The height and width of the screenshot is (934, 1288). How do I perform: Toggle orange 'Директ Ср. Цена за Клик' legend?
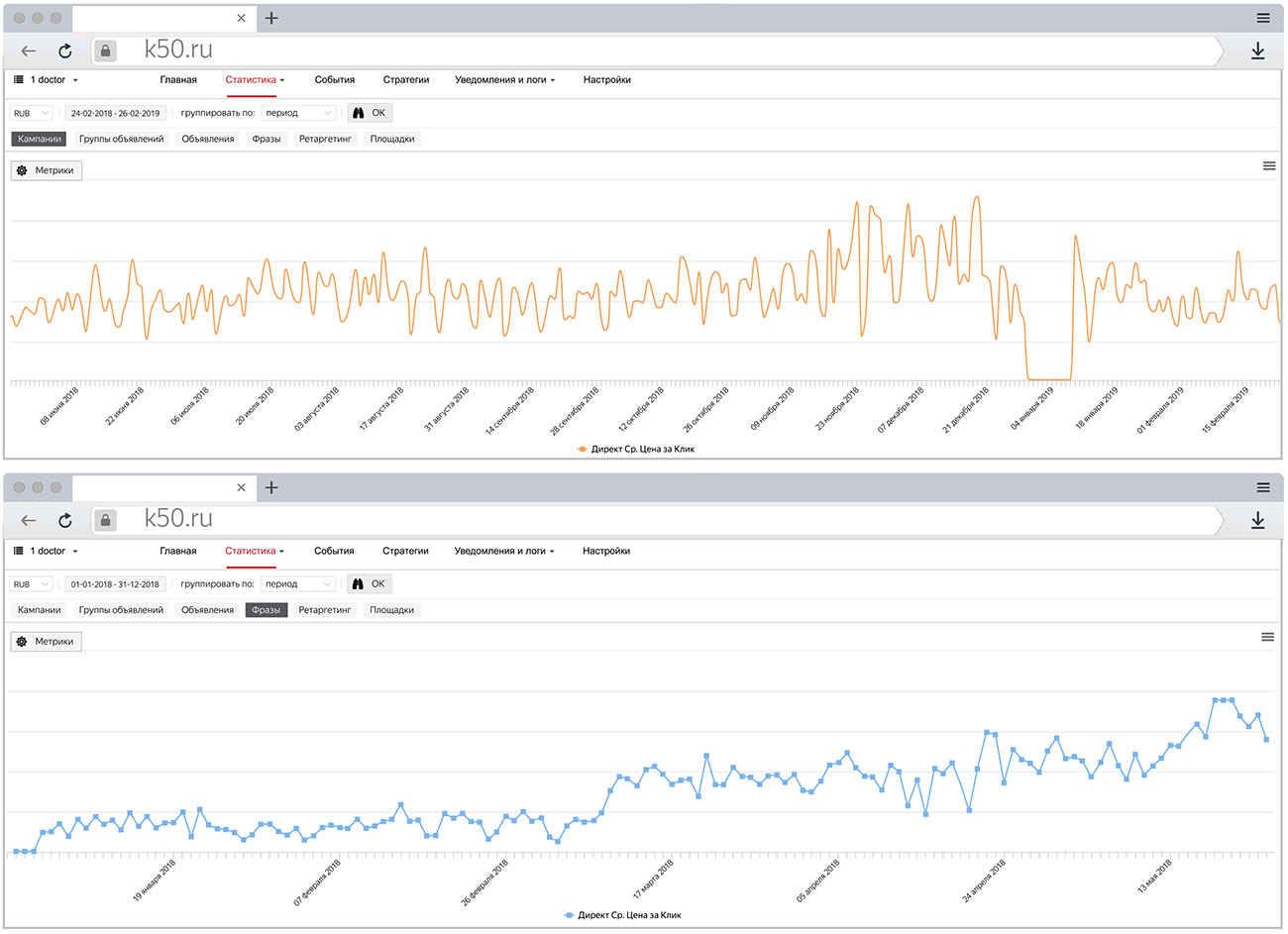[636, 449]
